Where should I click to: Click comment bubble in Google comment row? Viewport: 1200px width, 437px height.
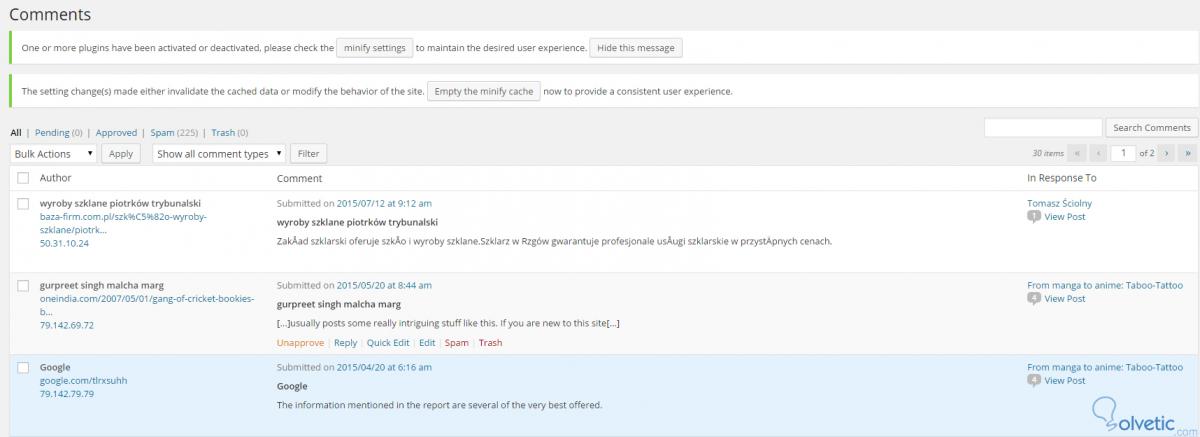1034,381
